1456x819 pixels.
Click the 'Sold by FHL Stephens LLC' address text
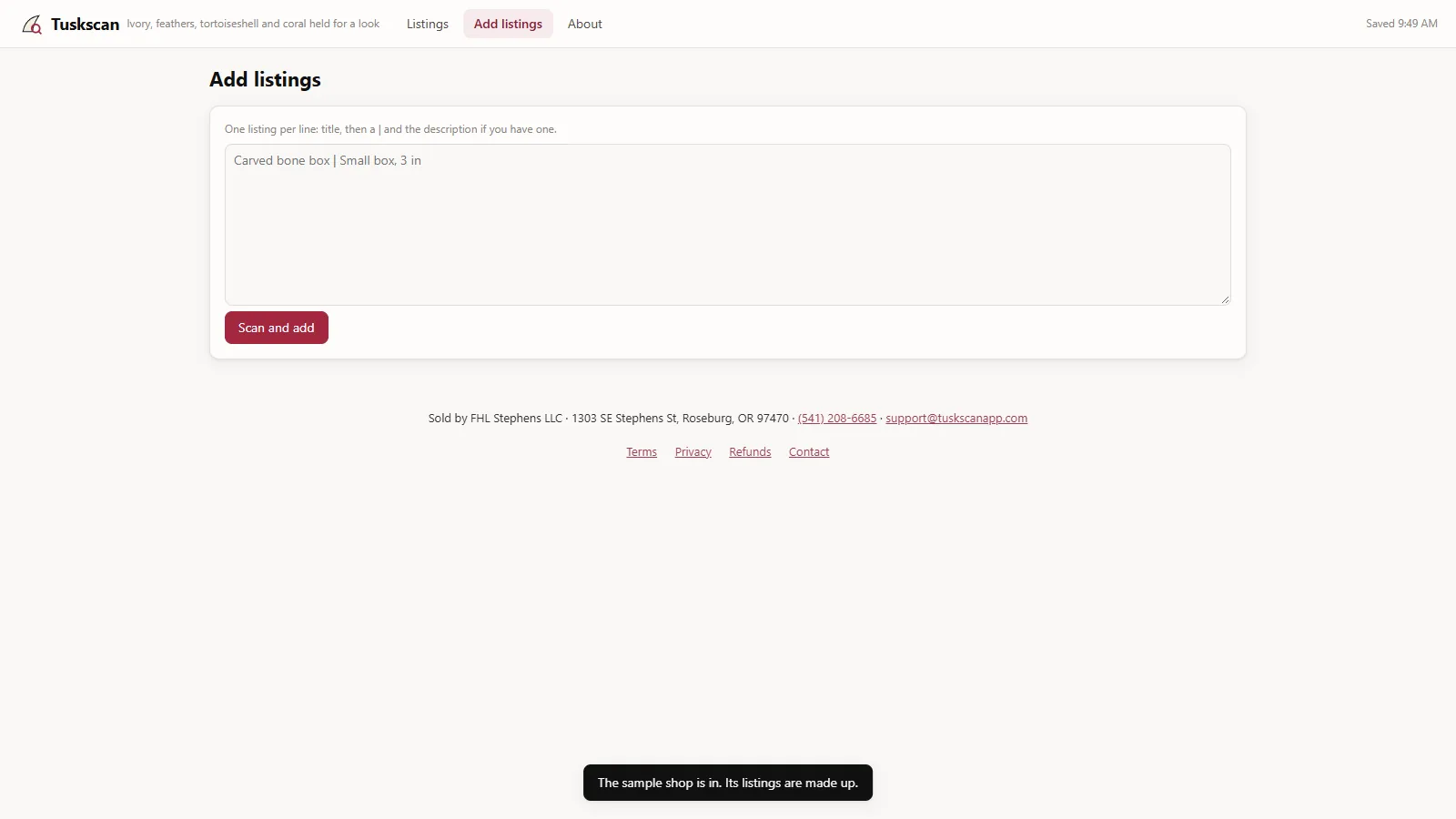(609, 419)
